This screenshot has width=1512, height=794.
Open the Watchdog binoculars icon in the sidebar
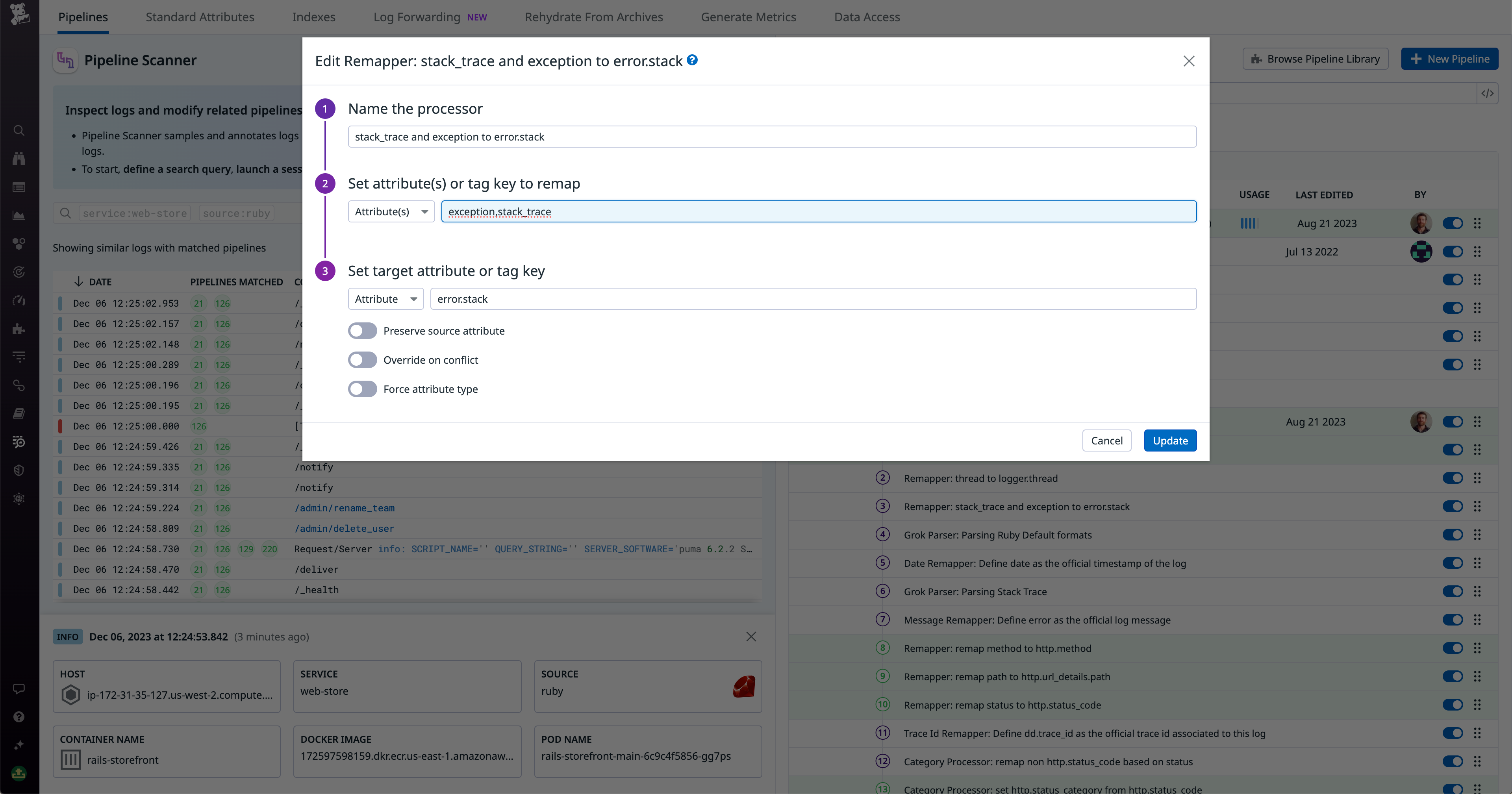pos(19,158)
